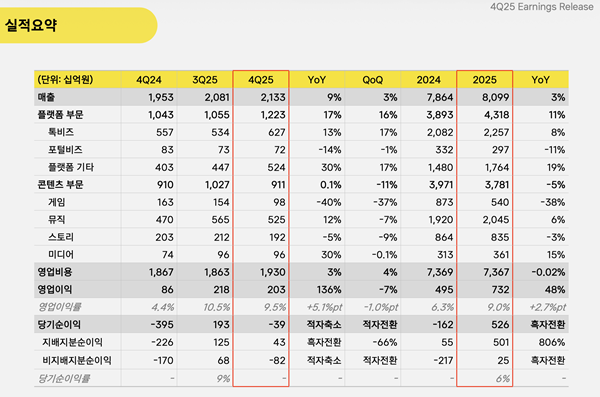Image resolution: width=600 pixels, height=397 pixels.
Task: Select 플랫폼 부문 4Q25 value 1,223
Action: [x=273, y=115]
